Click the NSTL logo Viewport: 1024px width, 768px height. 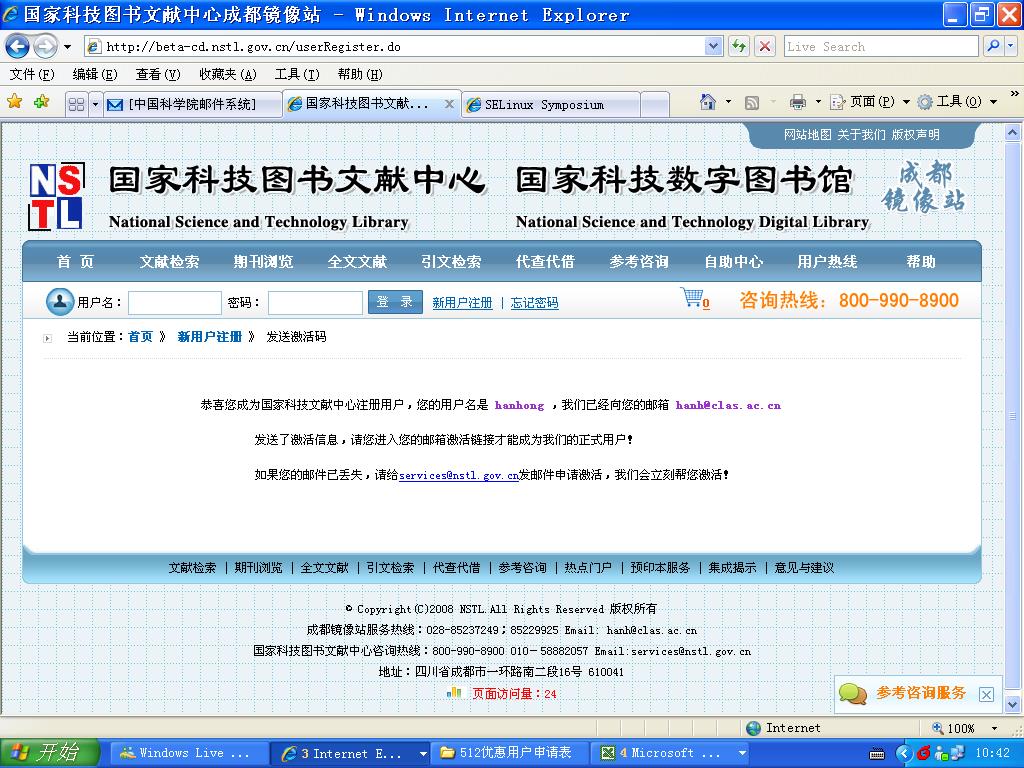(x=57, y=196)
